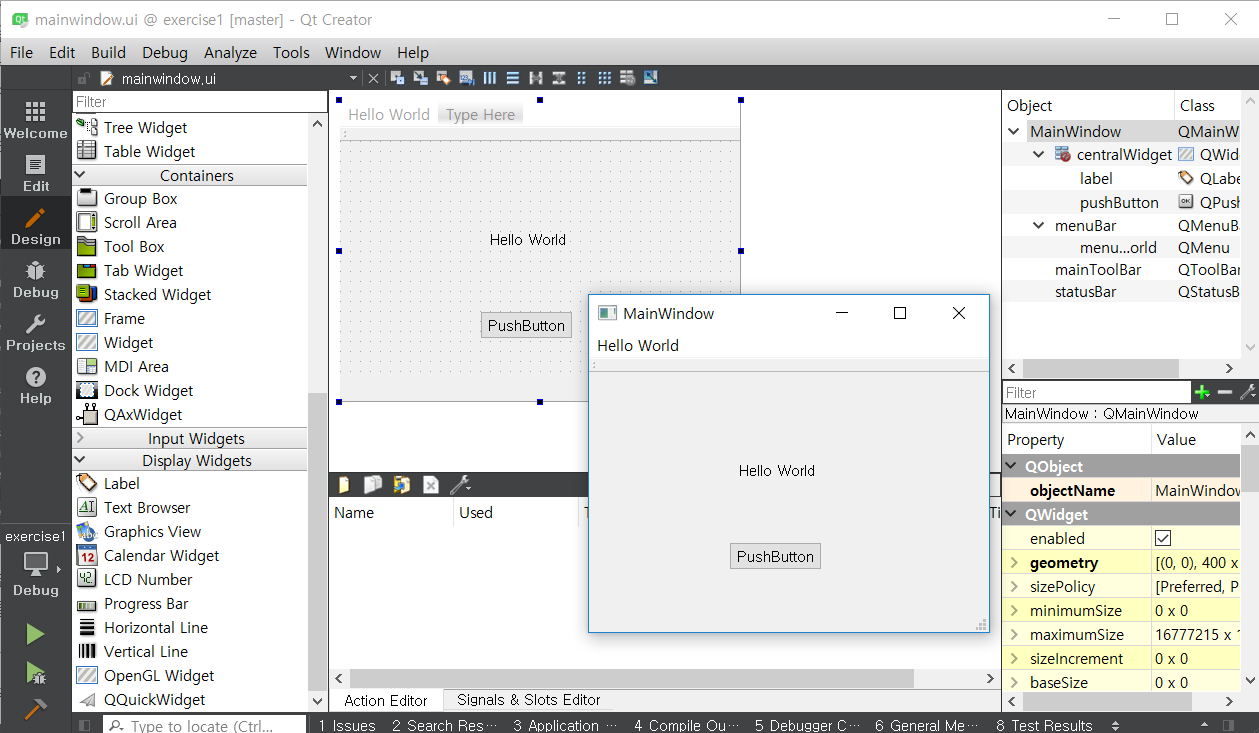
Task: Click Break Layout toolbar icon
Action: pyautogui.click(x=628, y=78)
